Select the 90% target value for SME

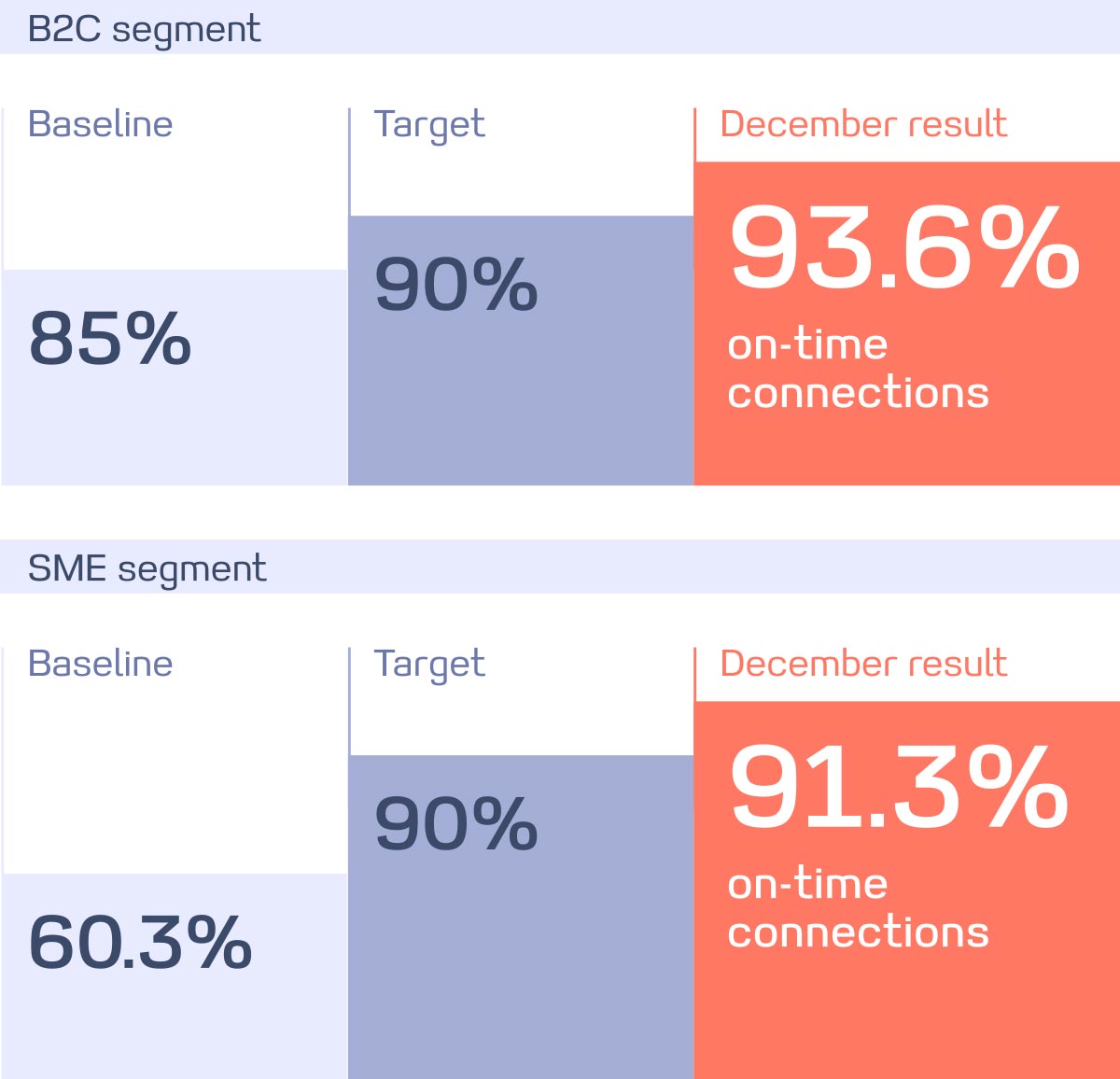[x=455, y=824]
